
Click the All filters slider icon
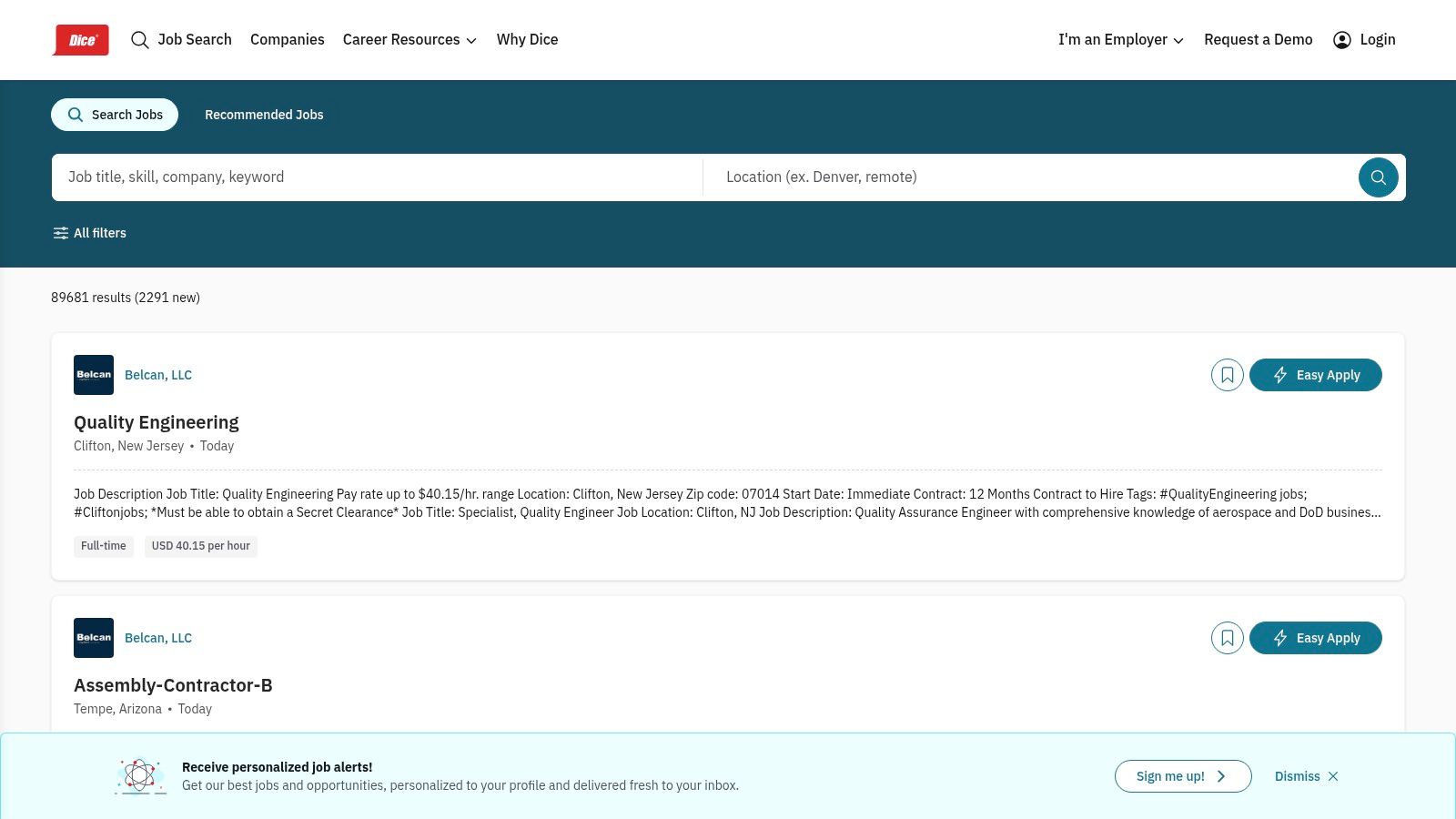tap(61, 233)
